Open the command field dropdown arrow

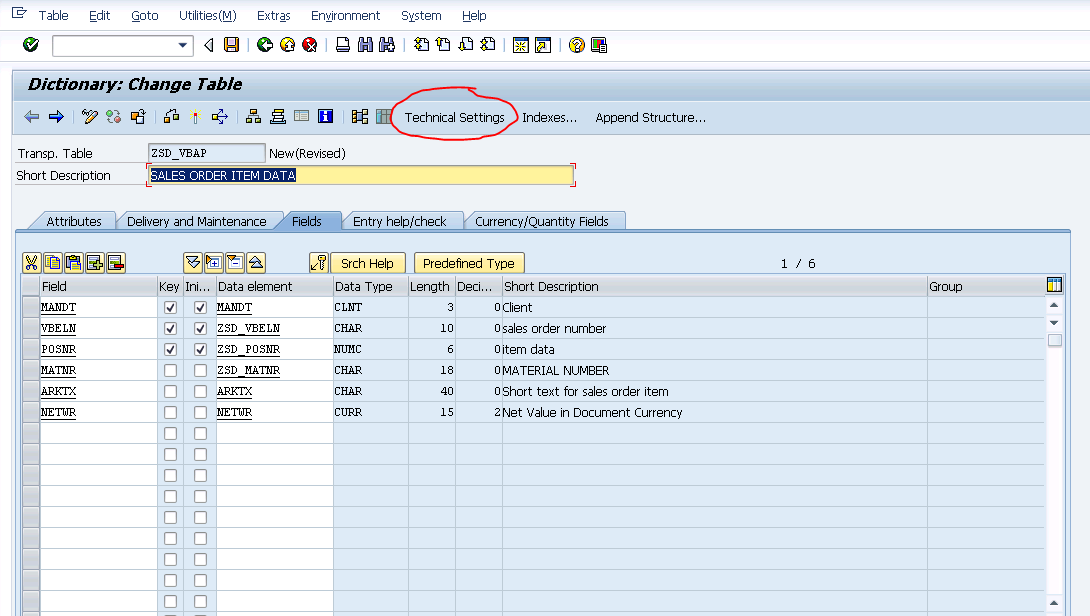(x=184, y=45)
